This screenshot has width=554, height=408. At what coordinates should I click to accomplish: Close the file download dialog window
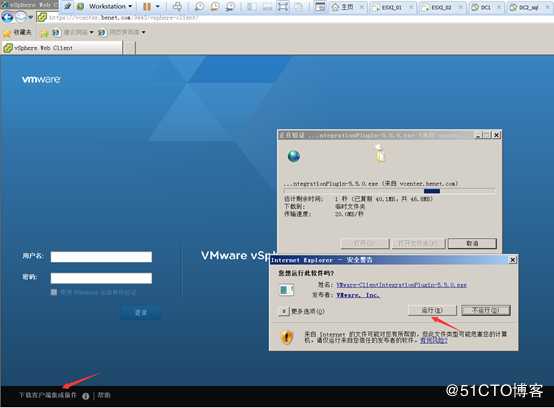tap(496, 135)
